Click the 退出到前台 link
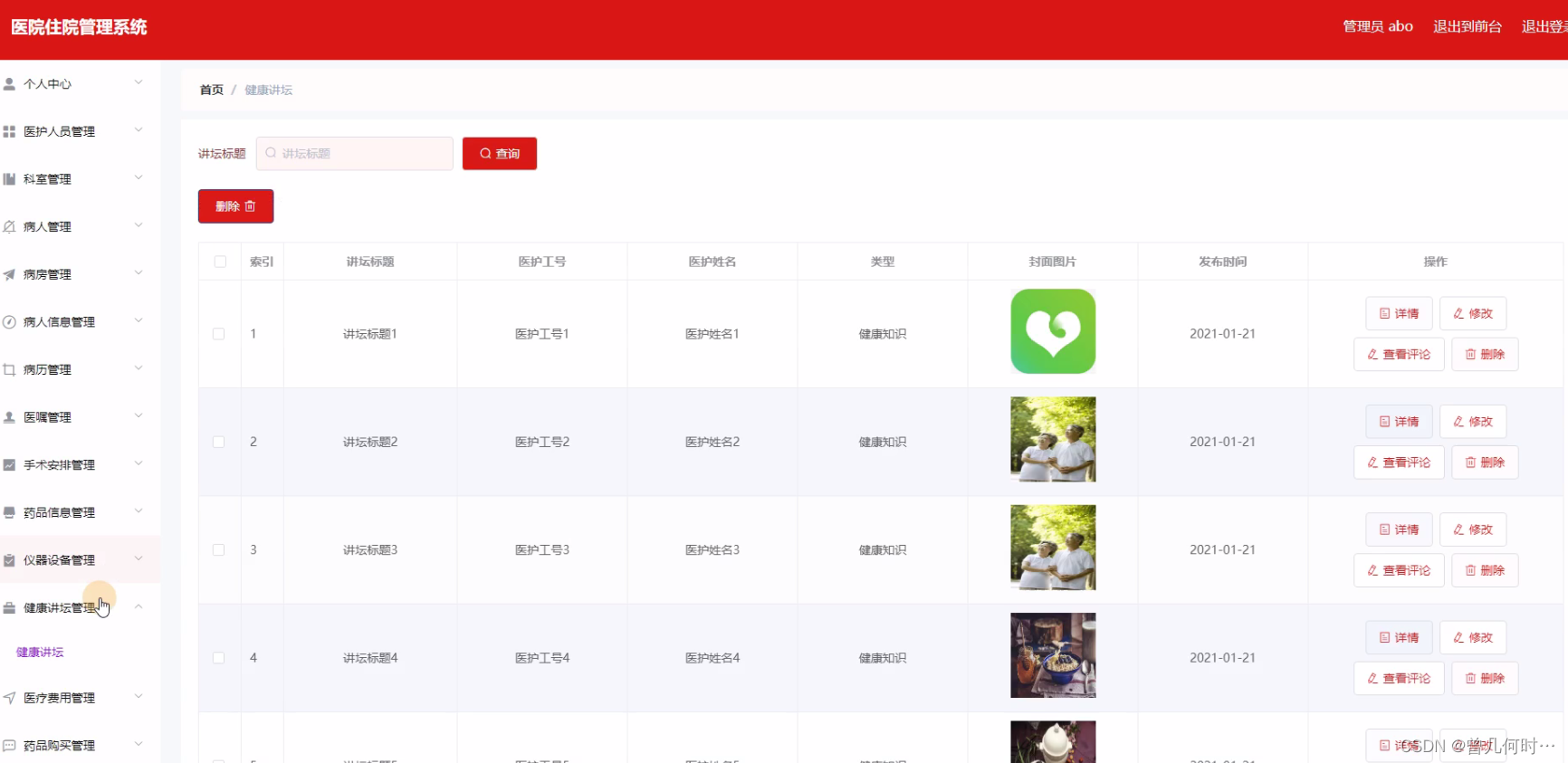 click(x=1467, y=26)
